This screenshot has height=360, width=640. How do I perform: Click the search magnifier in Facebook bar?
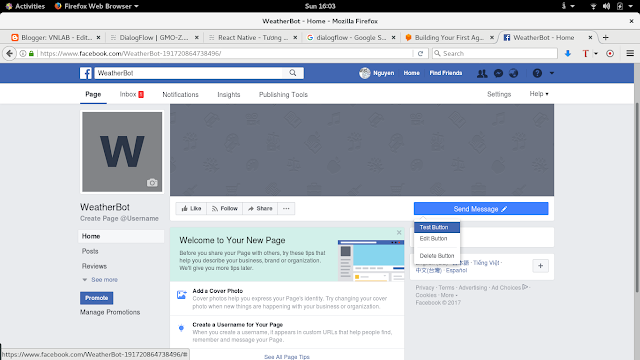[293, 73]
